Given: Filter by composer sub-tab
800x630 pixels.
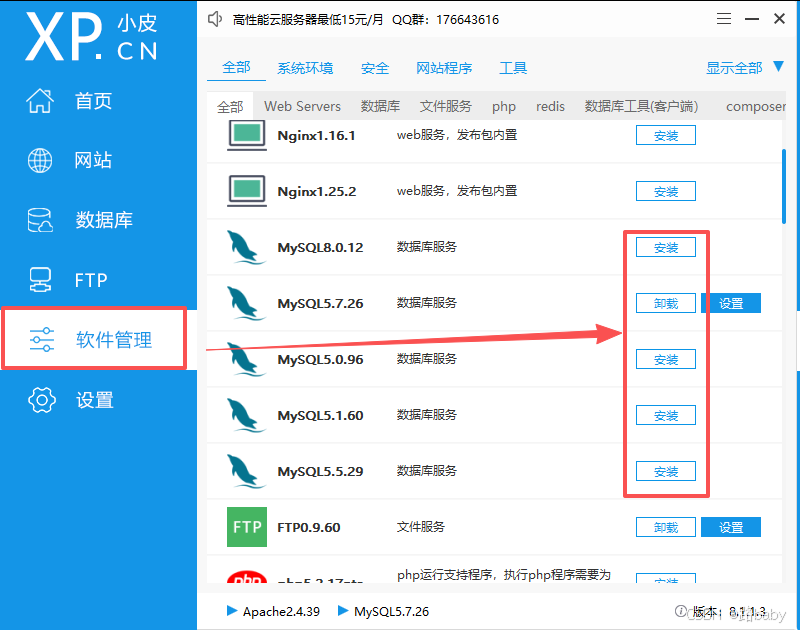Looking at the screenshot, I should point(756,107).
